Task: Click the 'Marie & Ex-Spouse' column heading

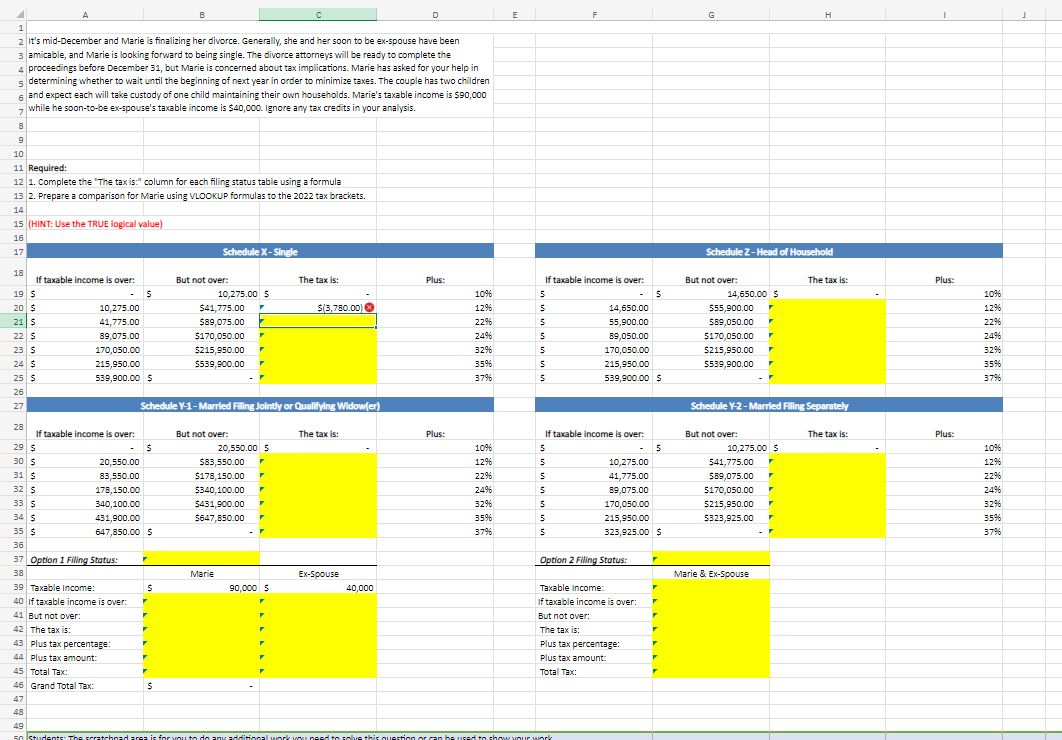Action: pyautogui.click(x=711, y=573)
